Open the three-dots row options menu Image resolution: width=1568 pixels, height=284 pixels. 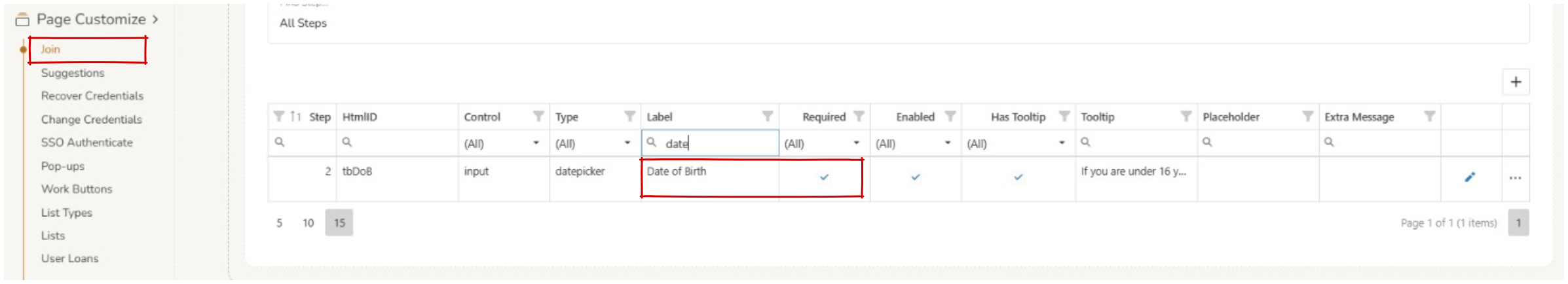pyautogui.click(x=1515, y=178)
